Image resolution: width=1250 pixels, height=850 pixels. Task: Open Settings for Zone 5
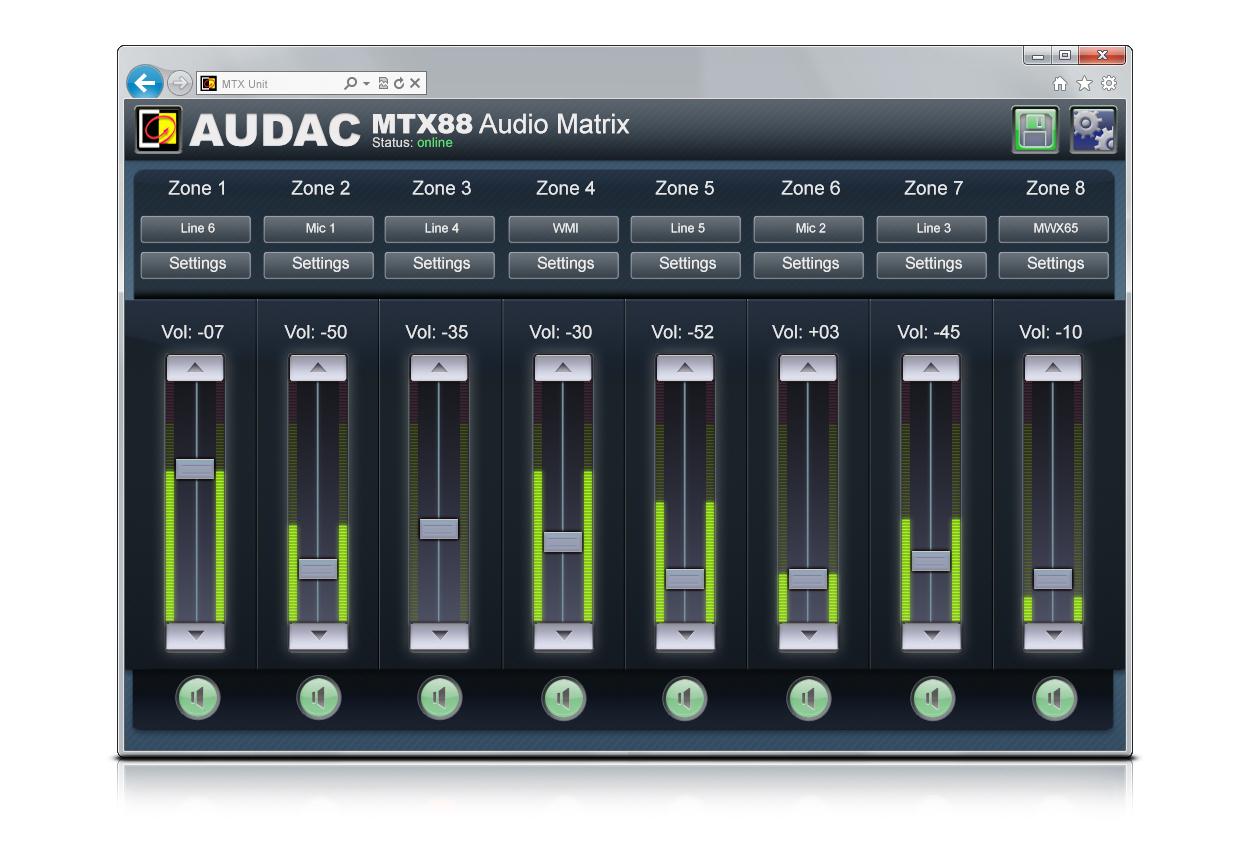(686, 264)
